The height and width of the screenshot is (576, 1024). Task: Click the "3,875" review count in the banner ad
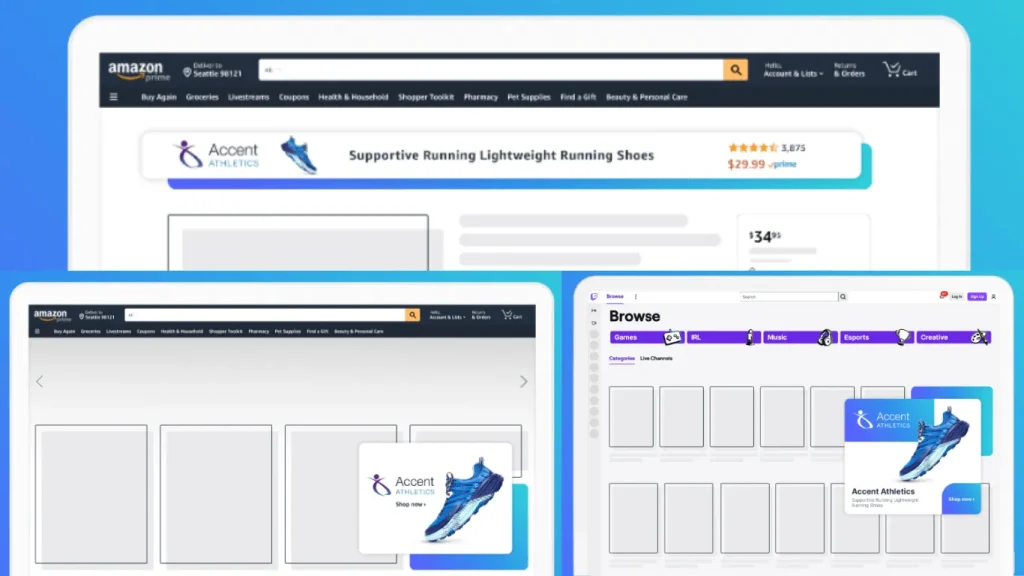click(793, 148)
